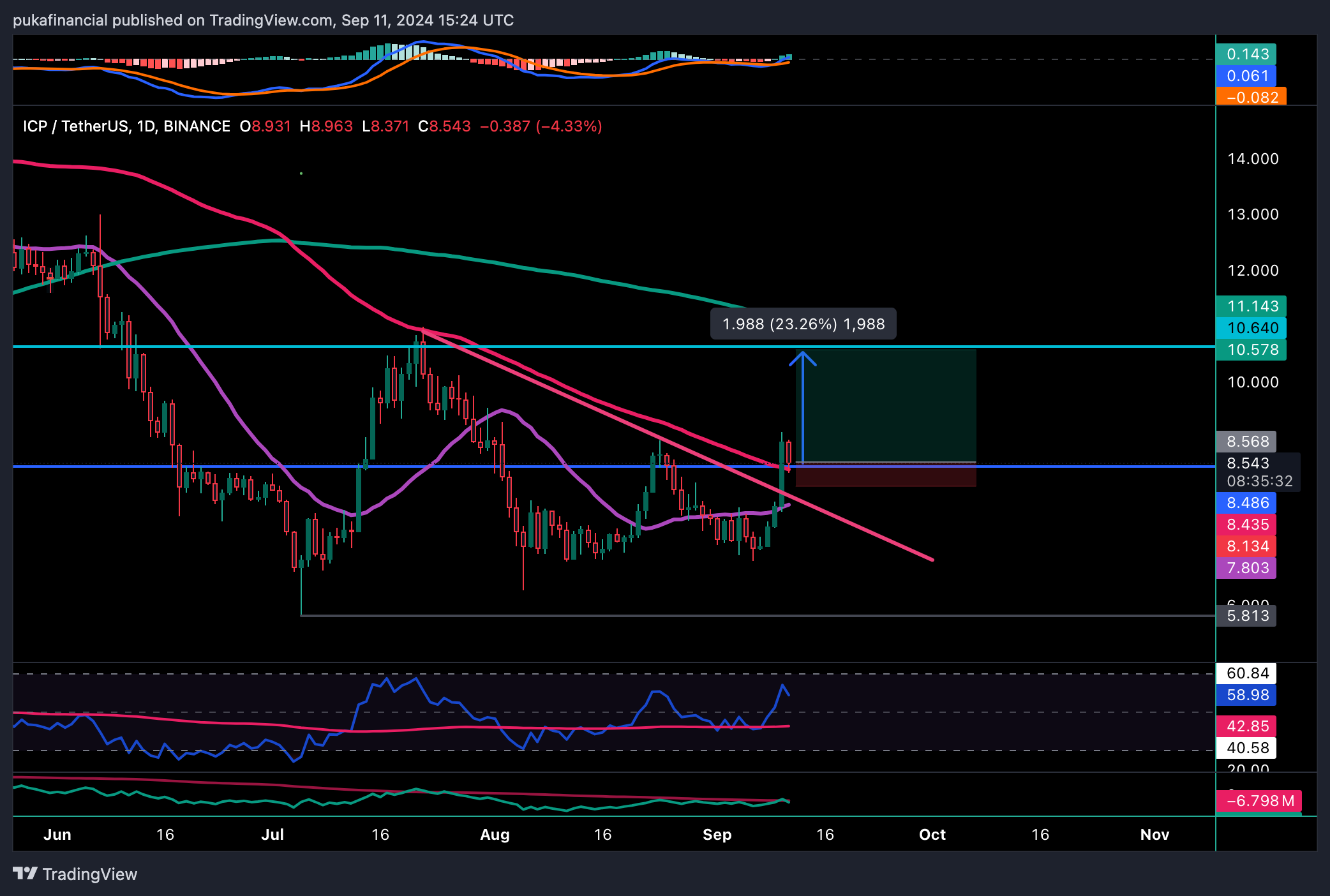Click the 10.640 cyan price label
This screenshot has width=1330, height=896.
[1251, 328]
